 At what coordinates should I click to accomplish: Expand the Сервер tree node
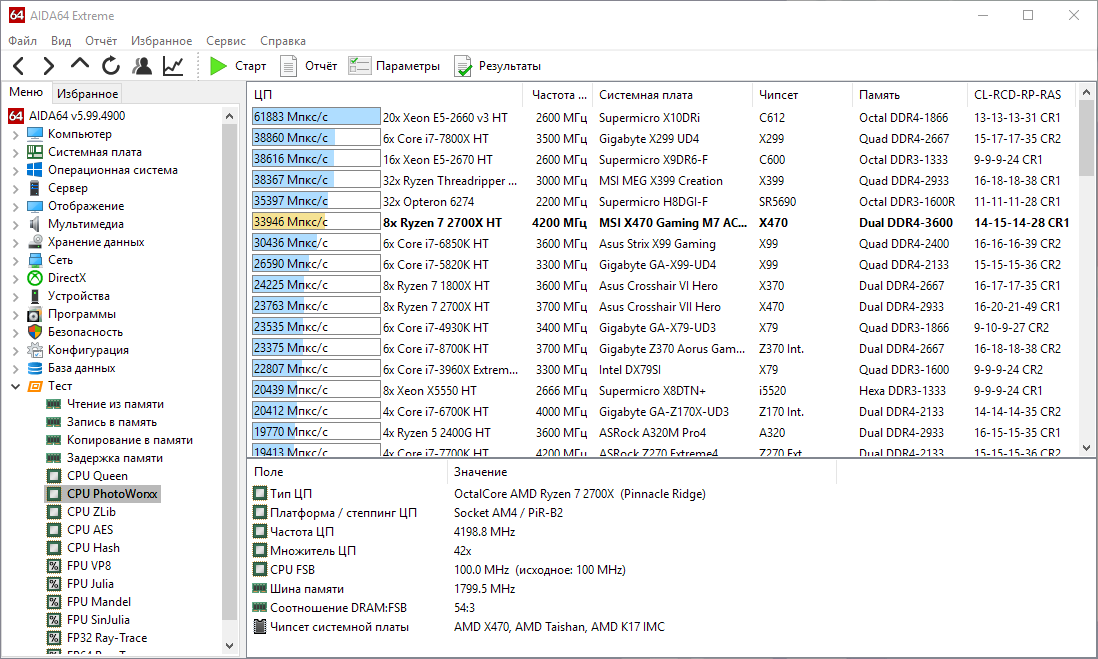click(x=15, y=188)
